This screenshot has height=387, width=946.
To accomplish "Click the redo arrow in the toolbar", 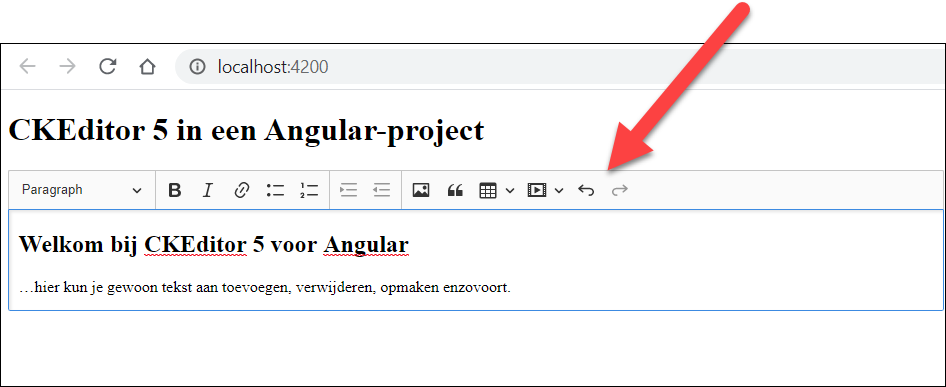I will click(620, 190).
